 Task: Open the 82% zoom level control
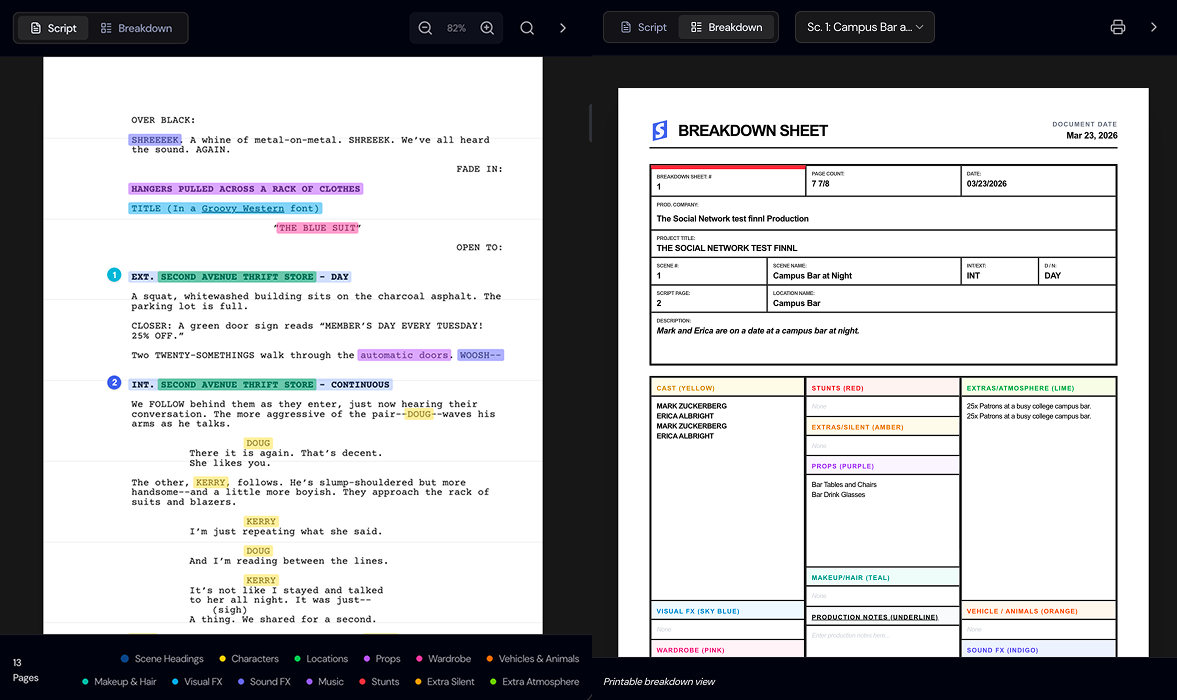[x=456, y=28]
